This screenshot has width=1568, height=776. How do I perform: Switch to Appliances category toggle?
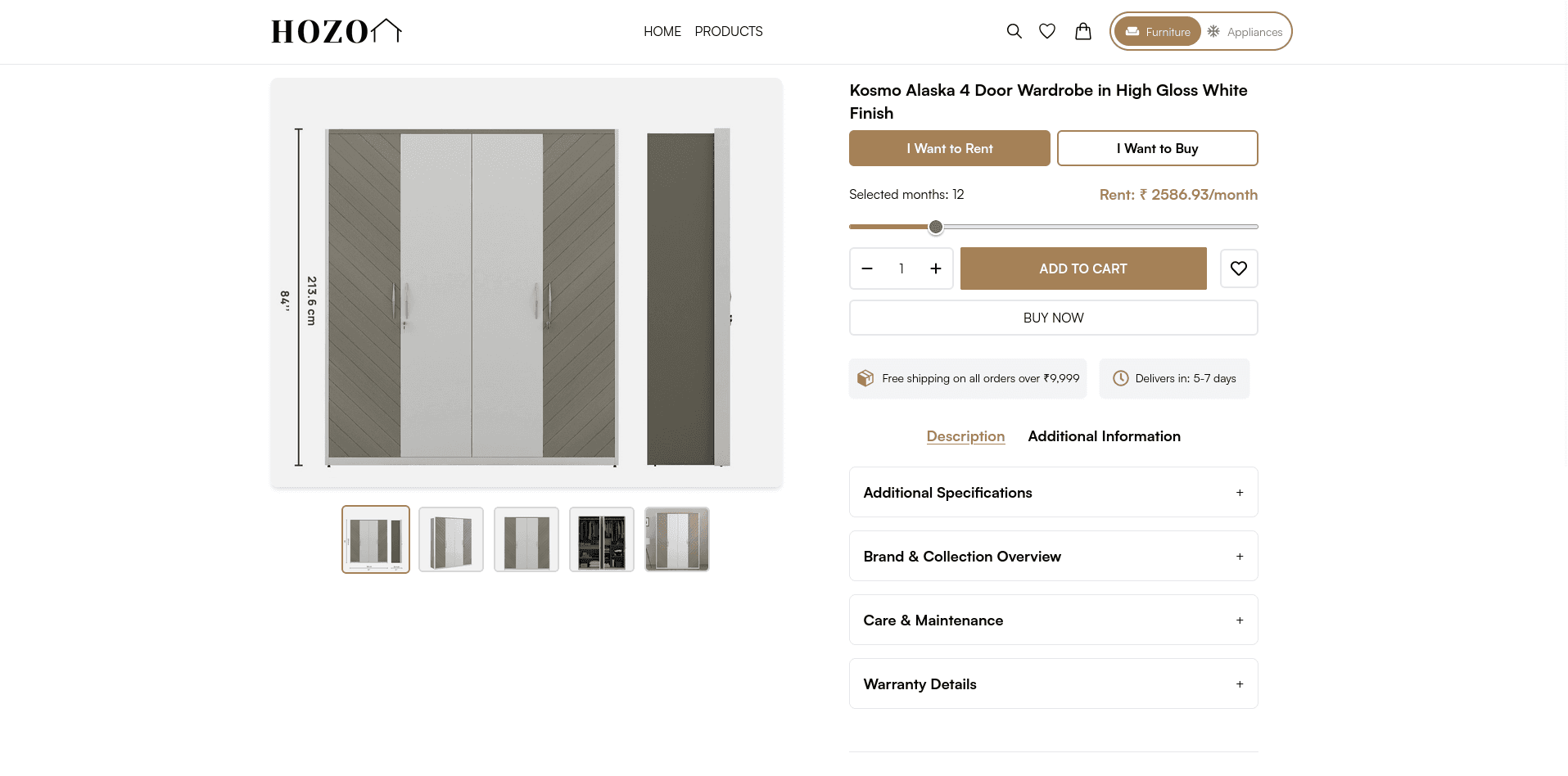[1245, 32]
